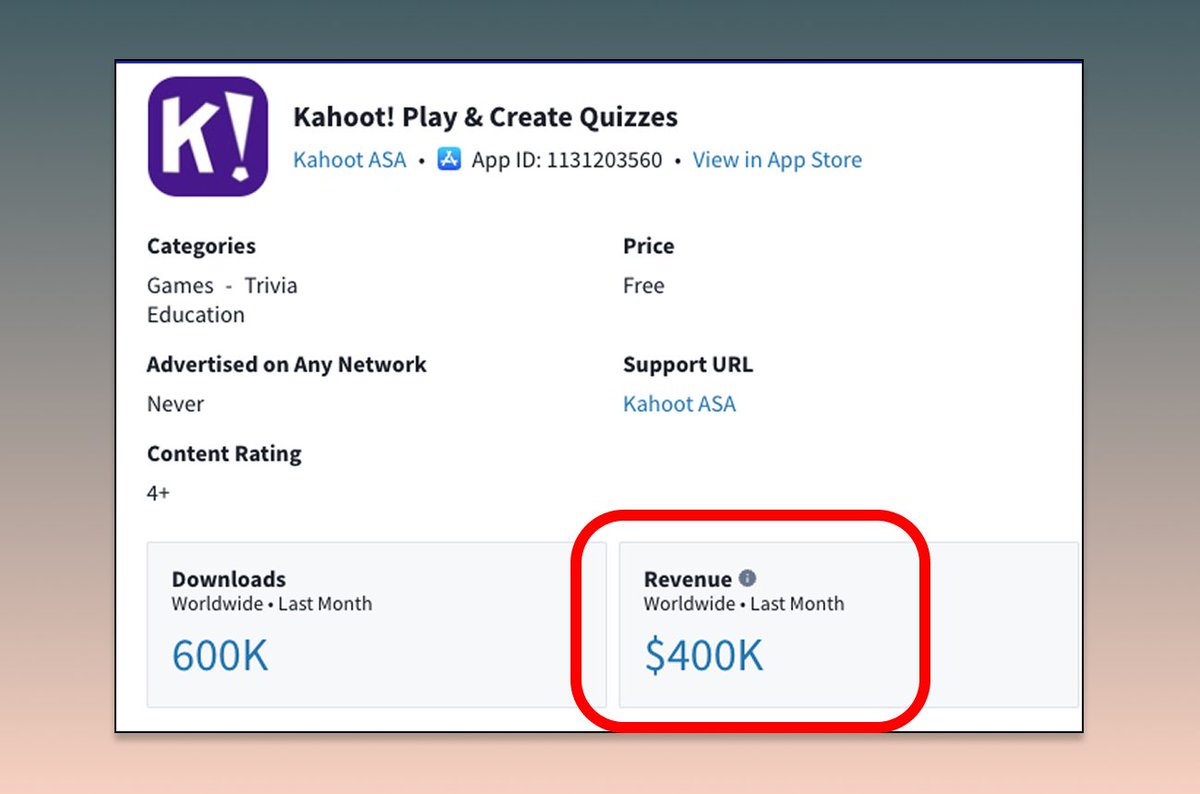The image size is (1200, 794).
Task: Open the Kahoot ASA publisher link
Action: 350,160
